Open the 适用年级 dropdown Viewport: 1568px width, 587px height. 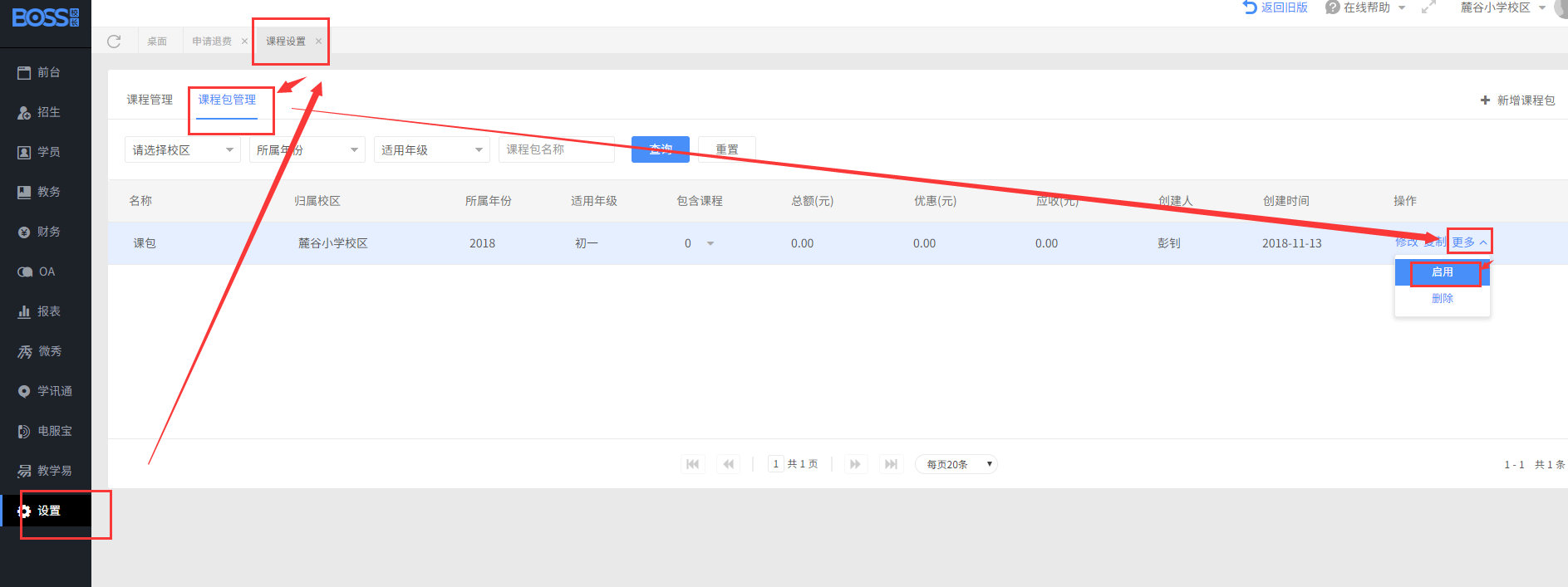coord(432,149)
